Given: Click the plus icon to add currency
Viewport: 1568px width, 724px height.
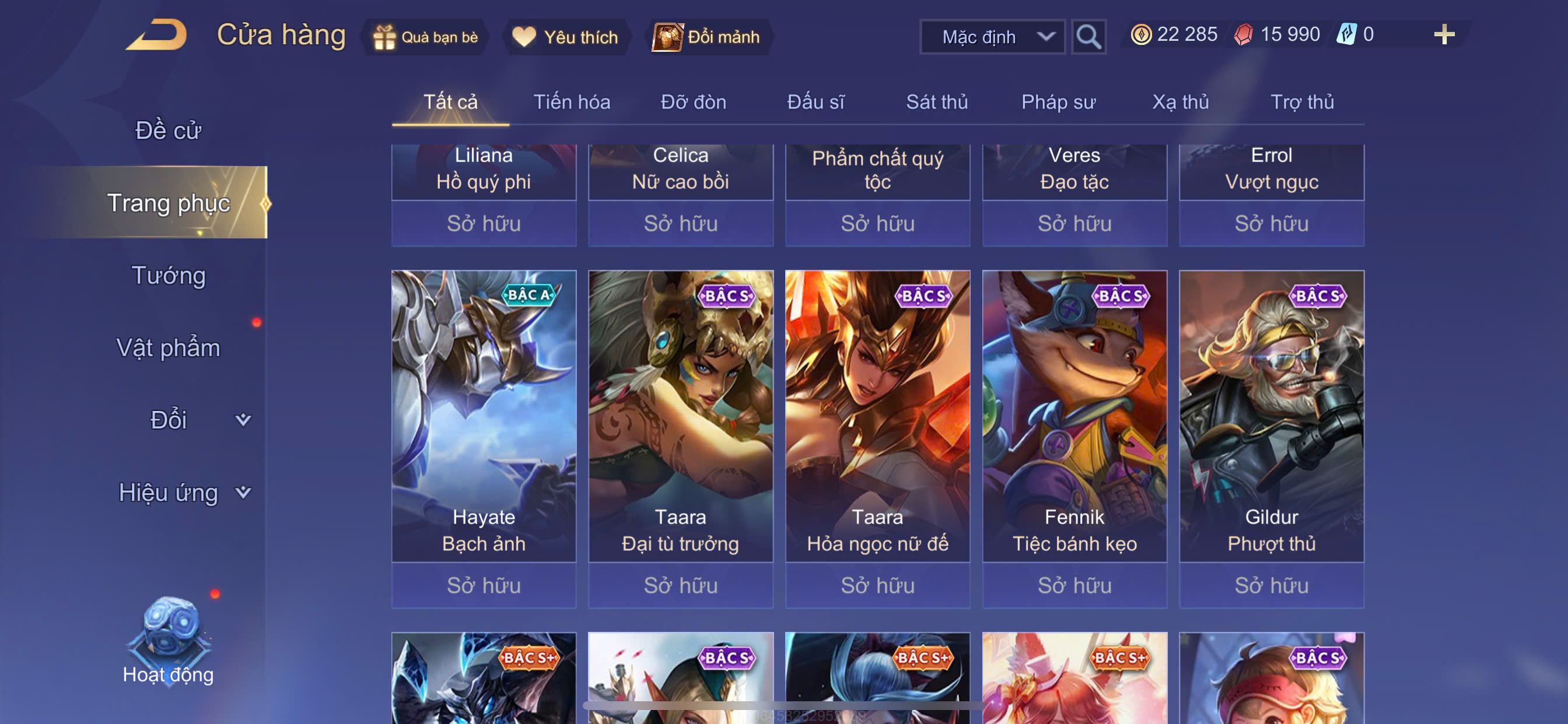Looking at the screenshot, I should click(x=1444, y=34).
